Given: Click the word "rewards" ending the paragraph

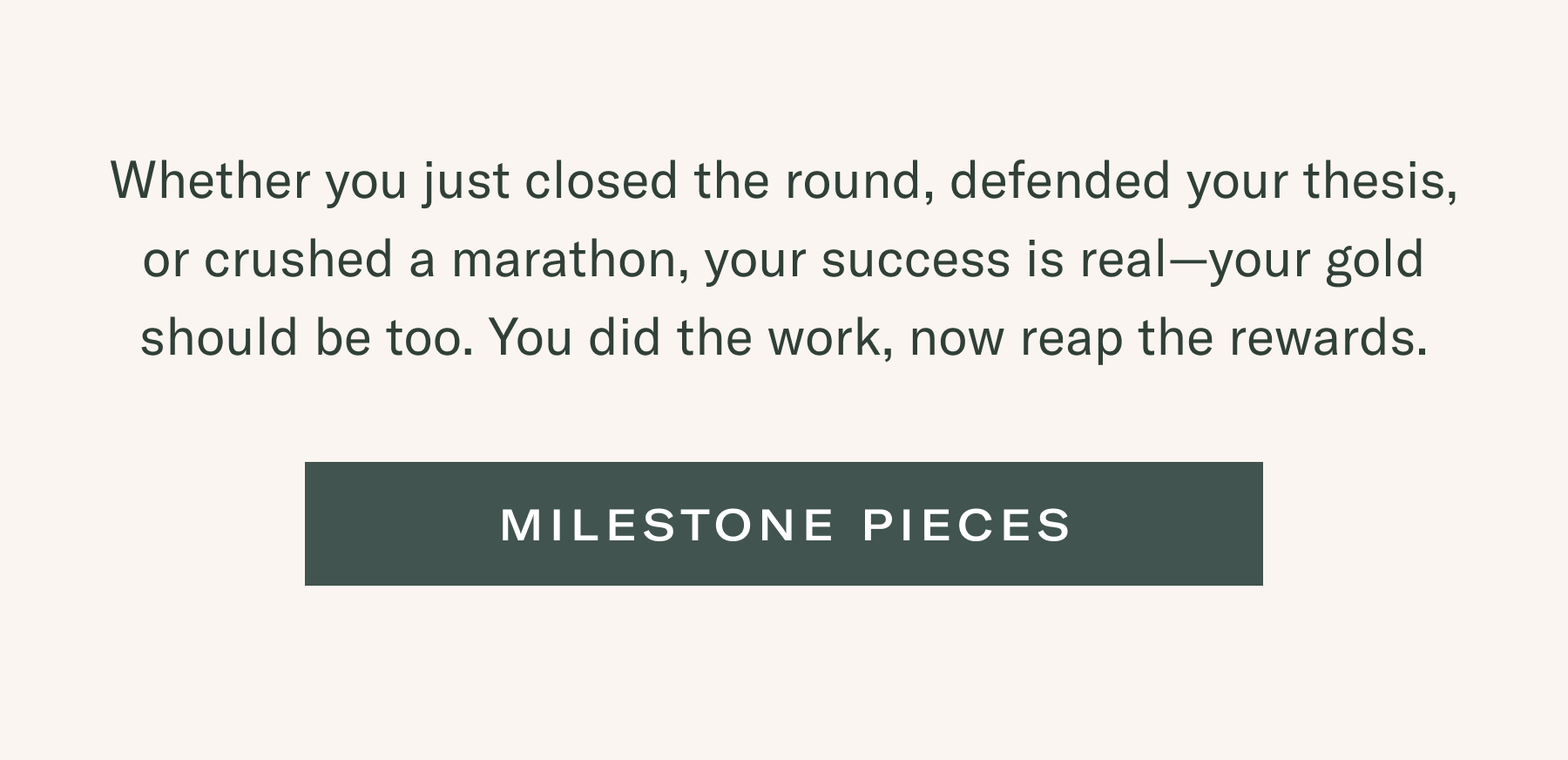Looking at the screenshot, I should pyautogui.click(x=1326, y=338).
